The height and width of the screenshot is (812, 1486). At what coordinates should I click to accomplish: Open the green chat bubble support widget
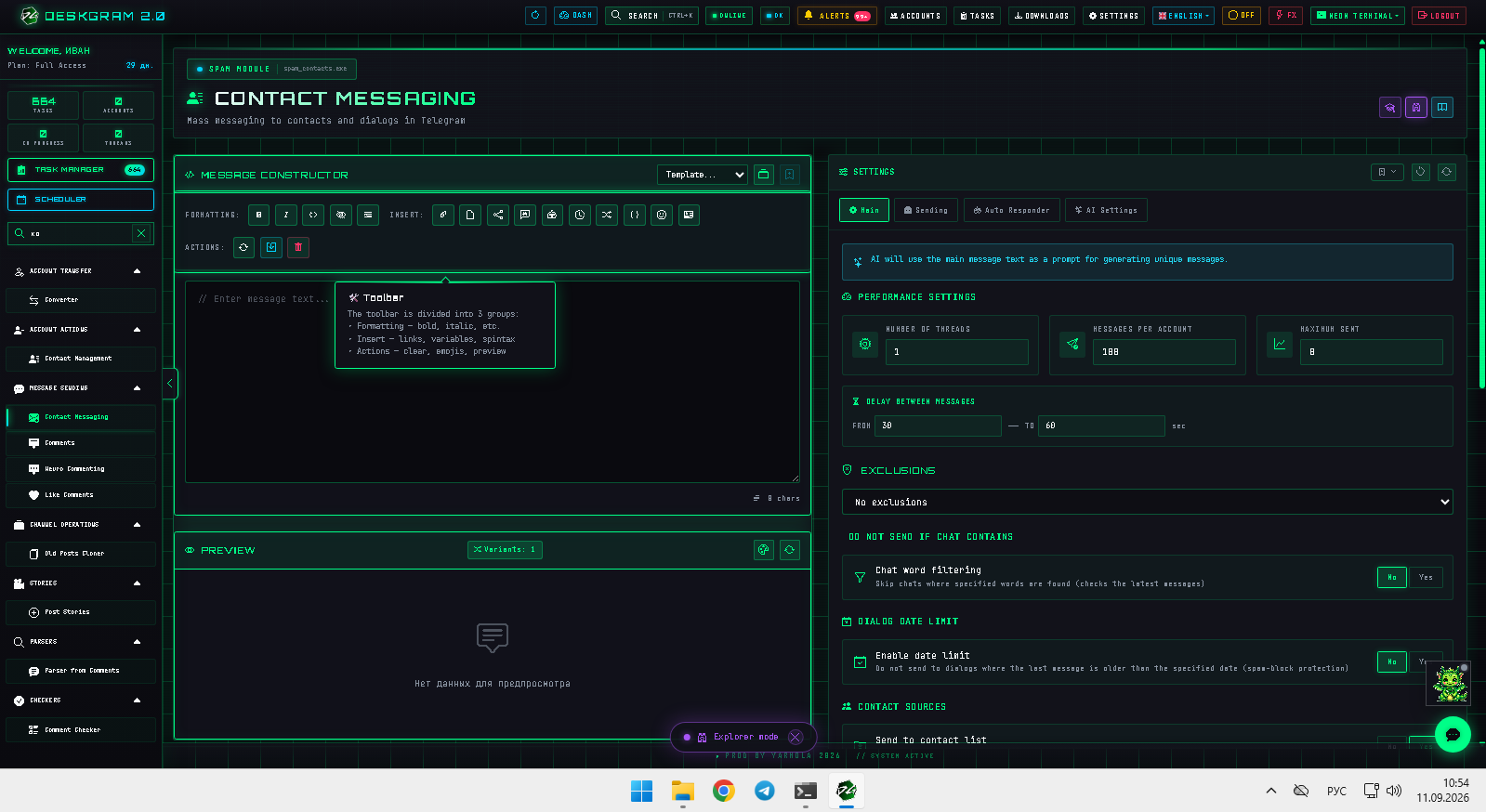pyautogui.click(x=1453, y=734)
